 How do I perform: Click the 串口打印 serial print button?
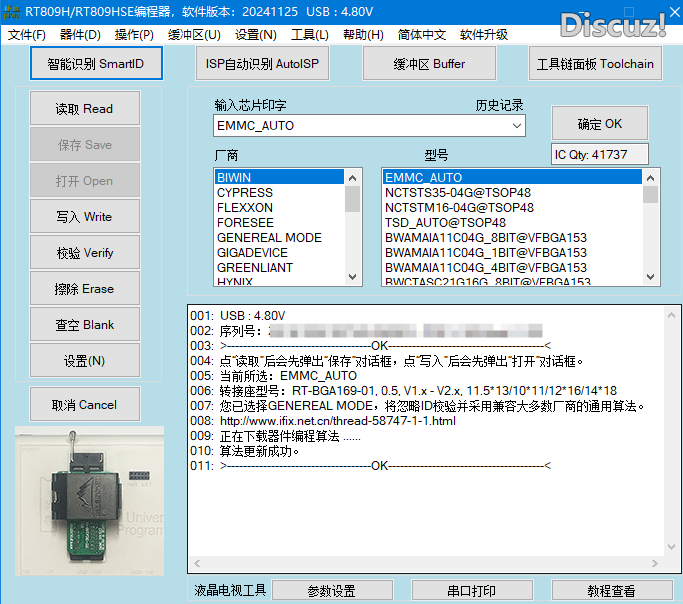[471, 591]
